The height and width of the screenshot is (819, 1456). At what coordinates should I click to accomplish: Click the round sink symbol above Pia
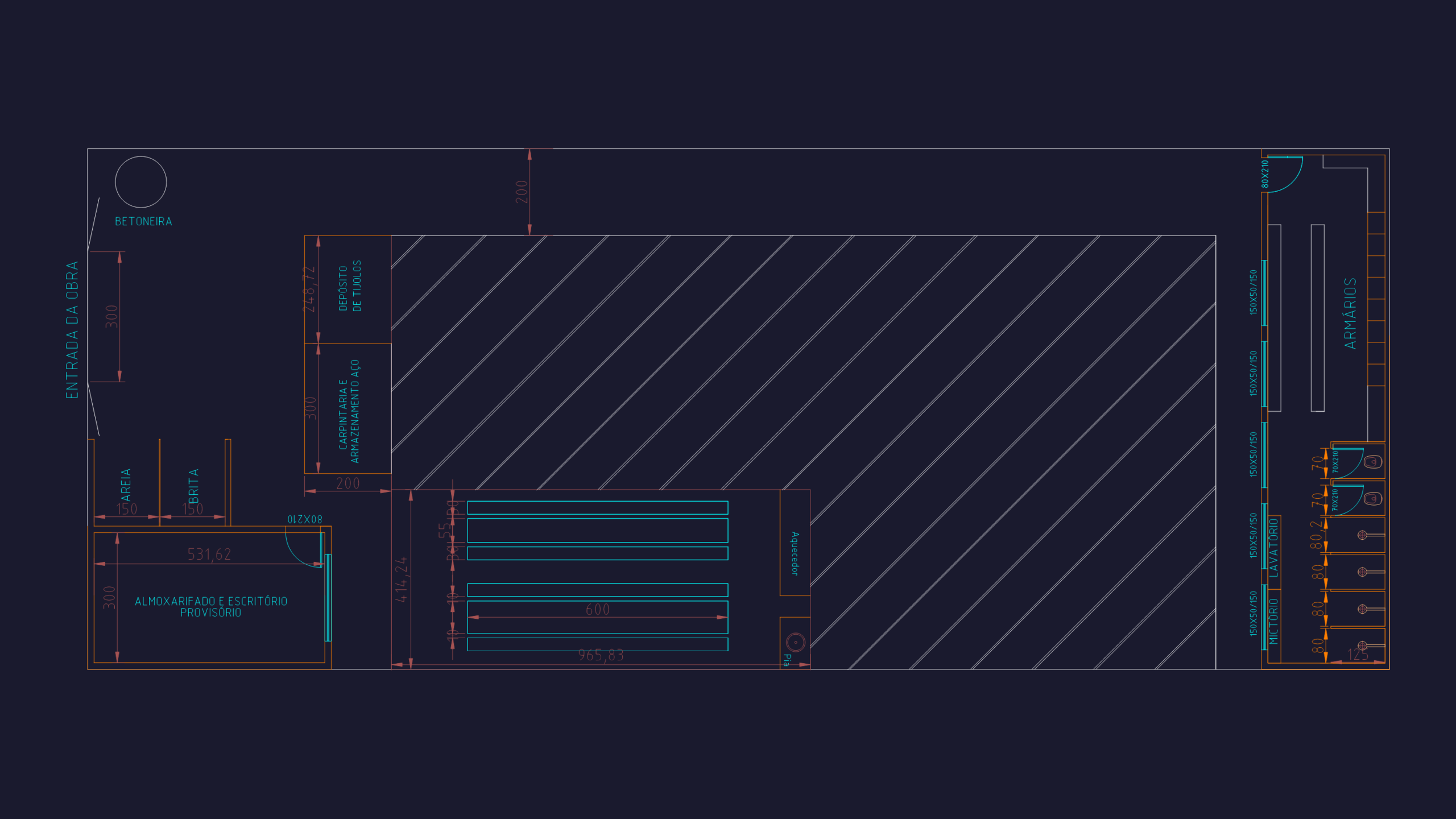[x=796, y=642]
